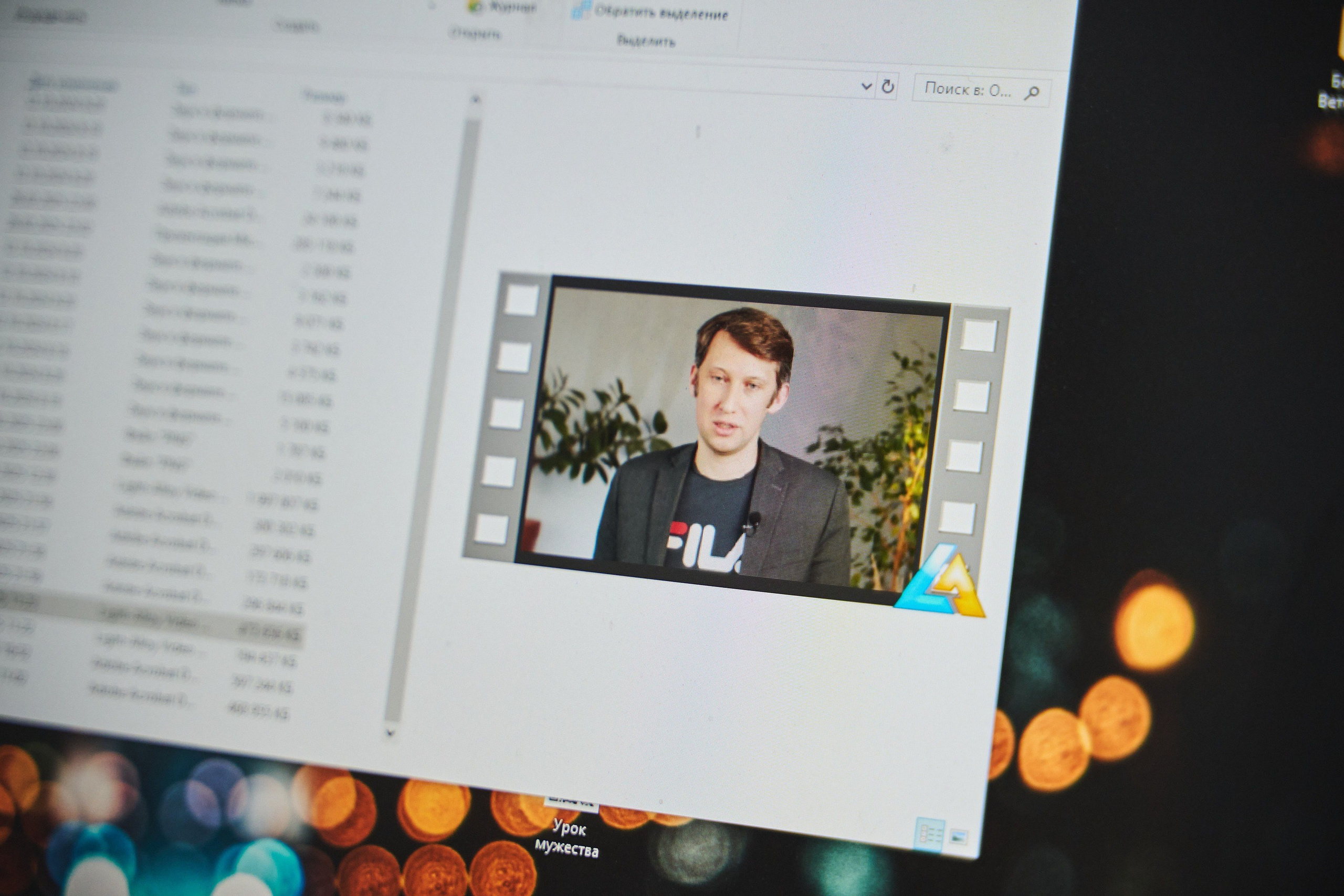
Task: Click inside the Поиск в search field
Action: click(965, 90)
